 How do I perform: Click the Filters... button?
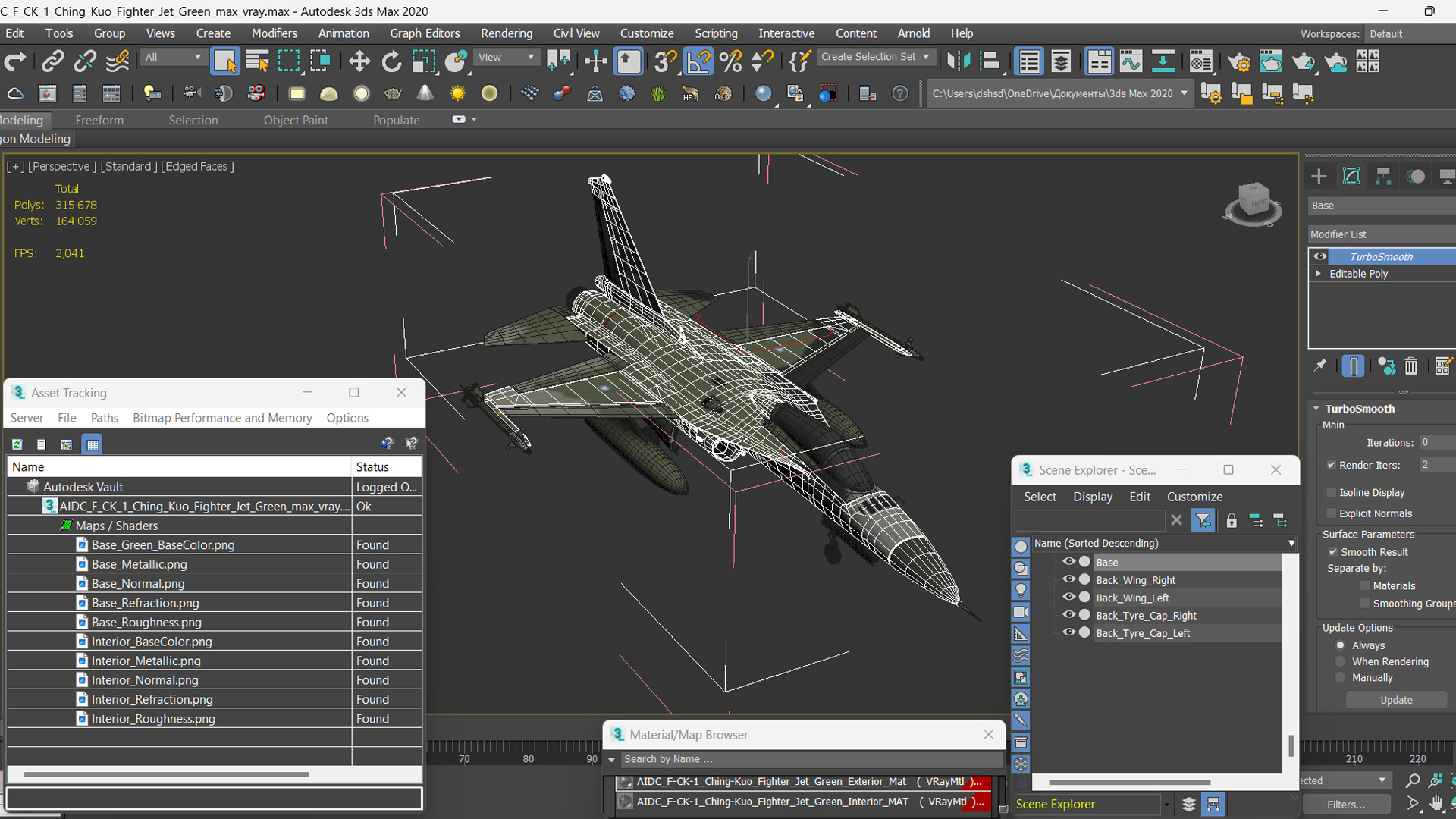(1346, 805)
